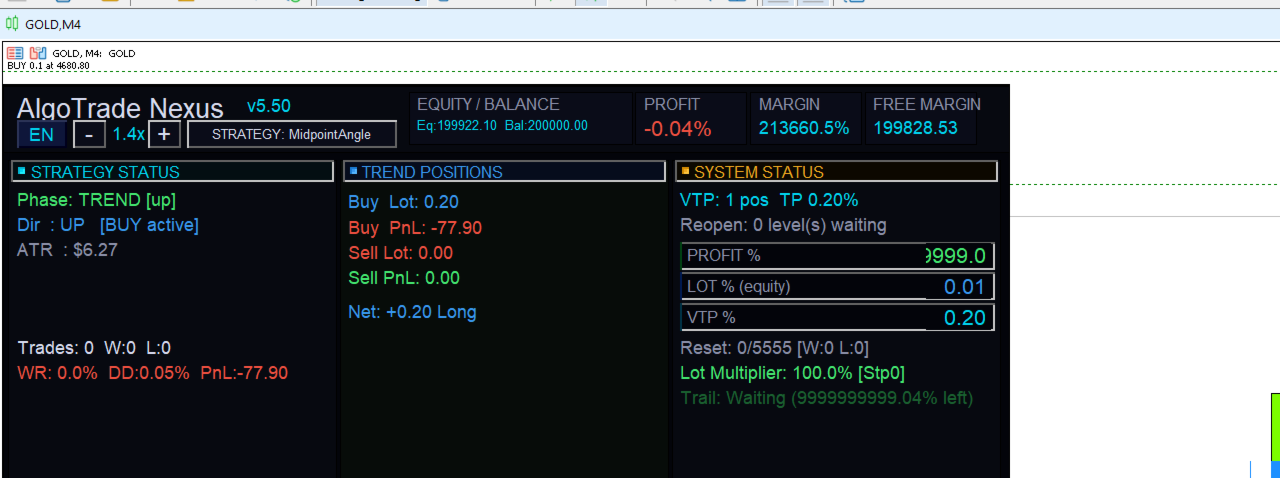Click the MARGIN 213660.5% box

click(806, 118)
